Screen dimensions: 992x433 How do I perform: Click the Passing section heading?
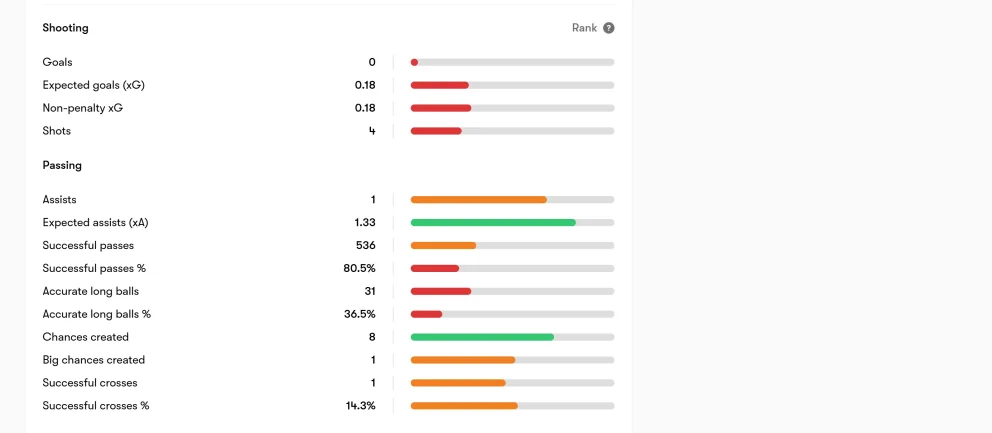coord(62,165)
